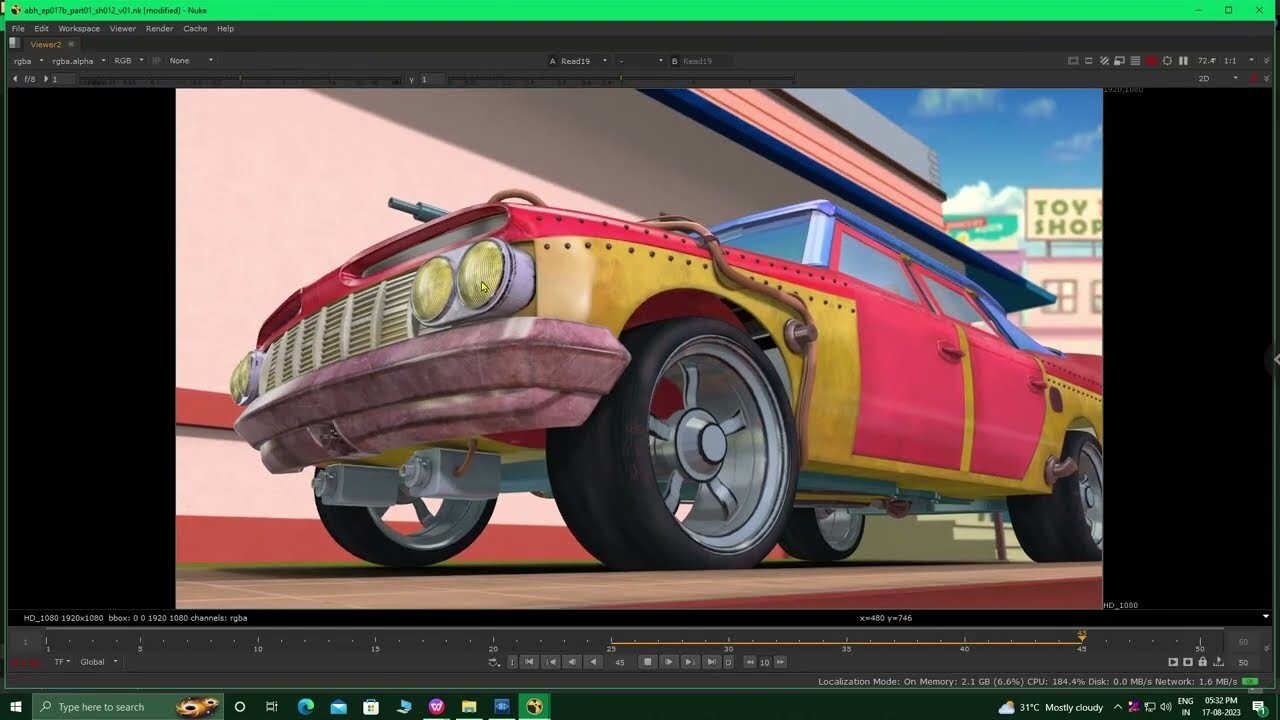
Task: Switch to the Viewer2 tab
Action: pos(45,44)
